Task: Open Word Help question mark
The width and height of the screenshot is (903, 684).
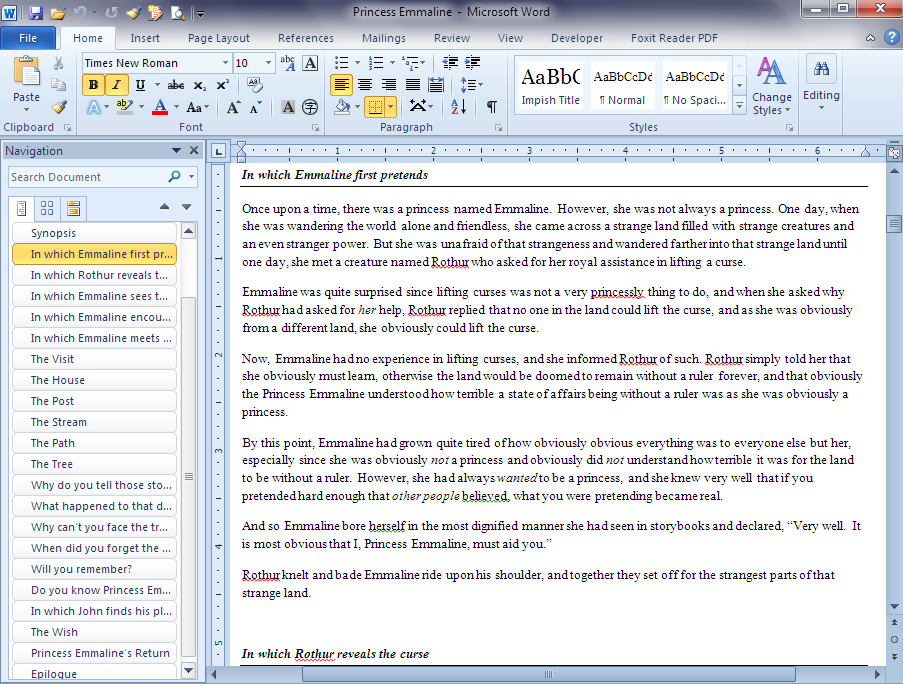Action: [x=891, y=38]
